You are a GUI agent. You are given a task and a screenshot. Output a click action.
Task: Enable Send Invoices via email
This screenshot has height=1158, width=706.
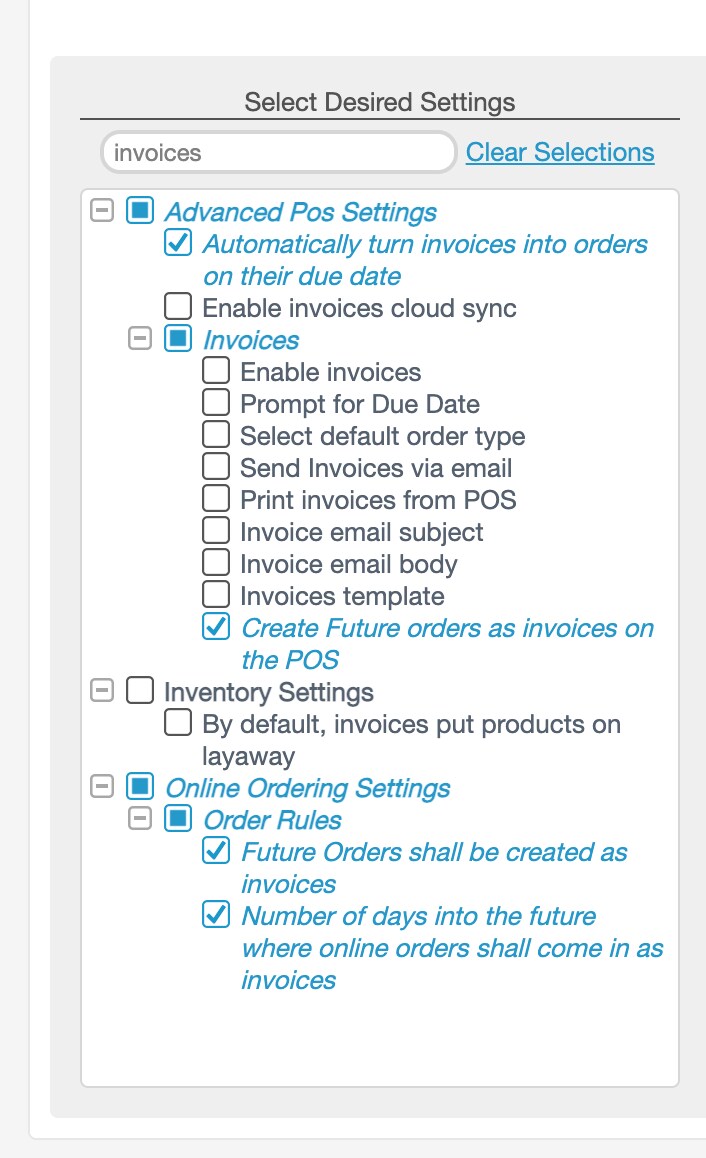point(216,467)
